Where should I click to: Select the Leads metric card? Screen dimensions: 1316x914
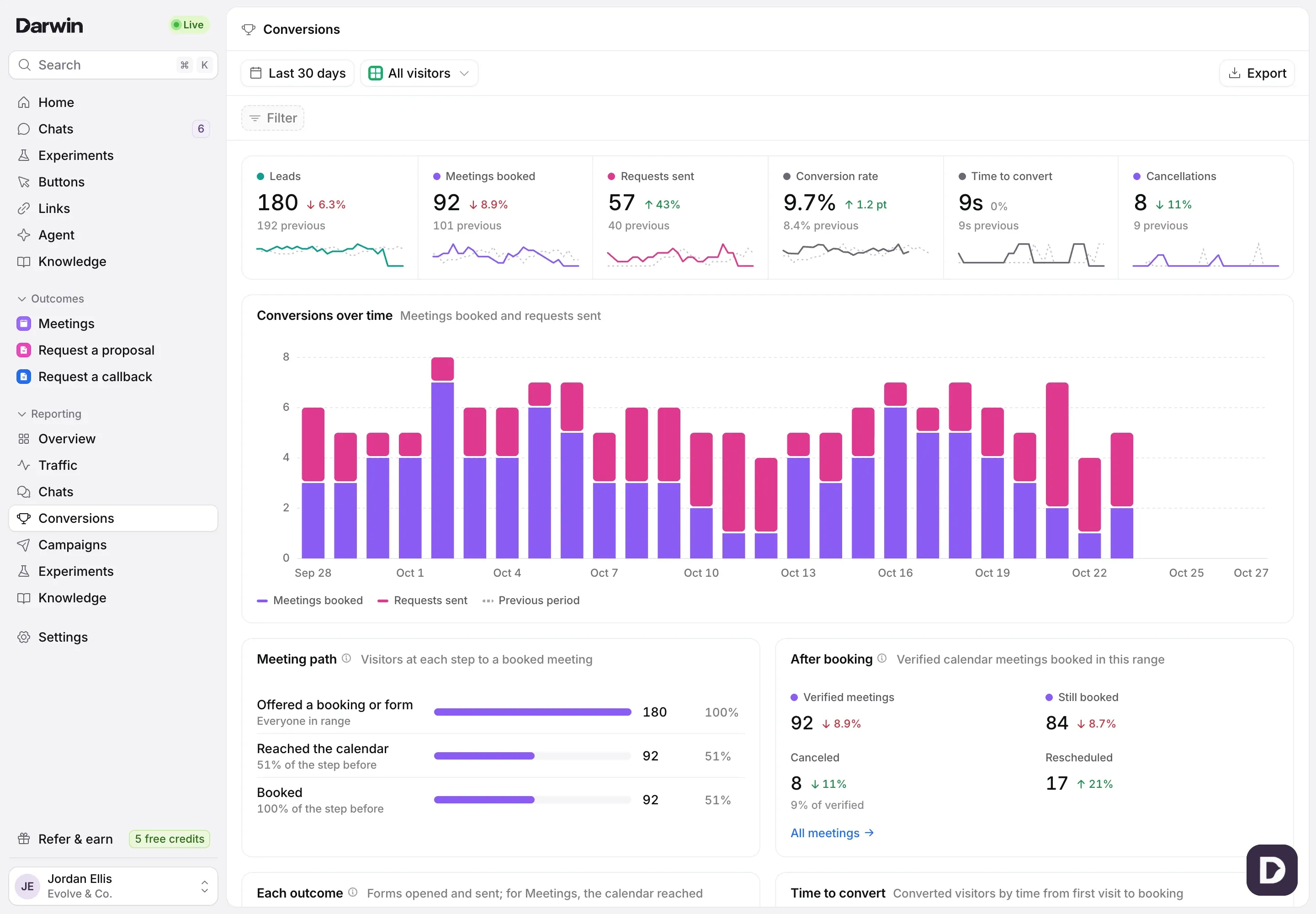click(330, 218)
